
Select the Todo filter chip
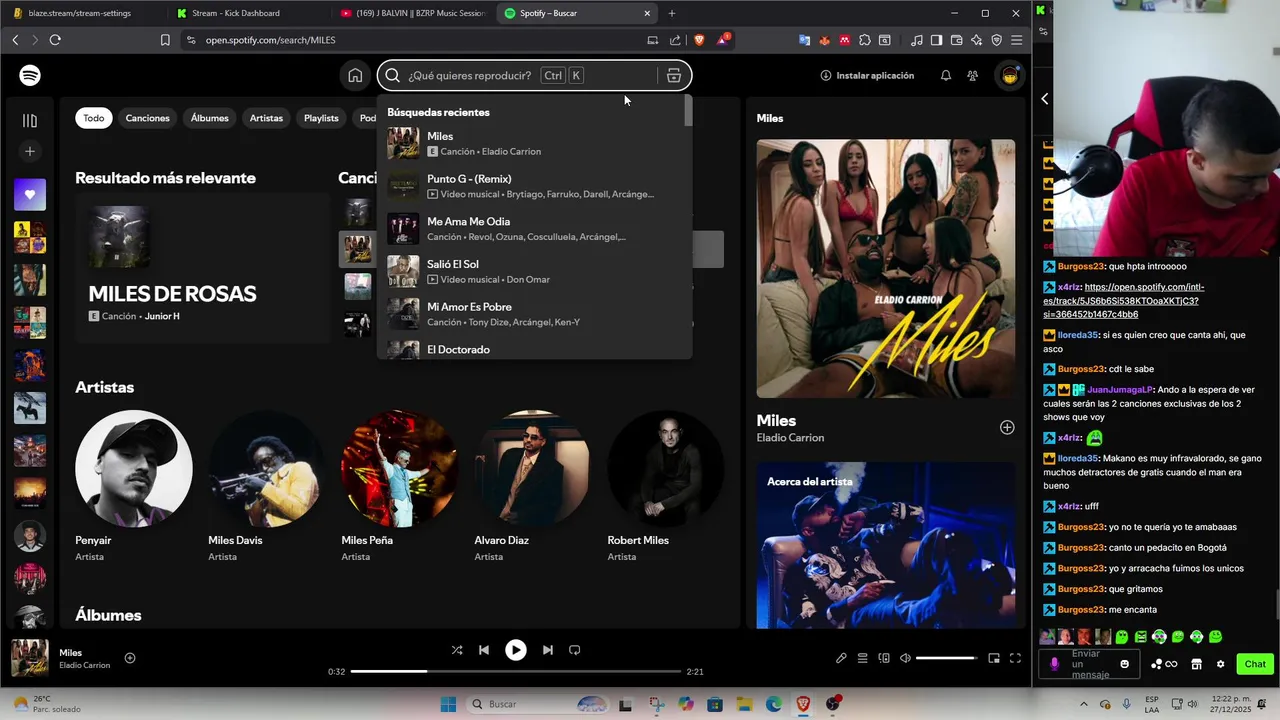[x=94, y=118]
